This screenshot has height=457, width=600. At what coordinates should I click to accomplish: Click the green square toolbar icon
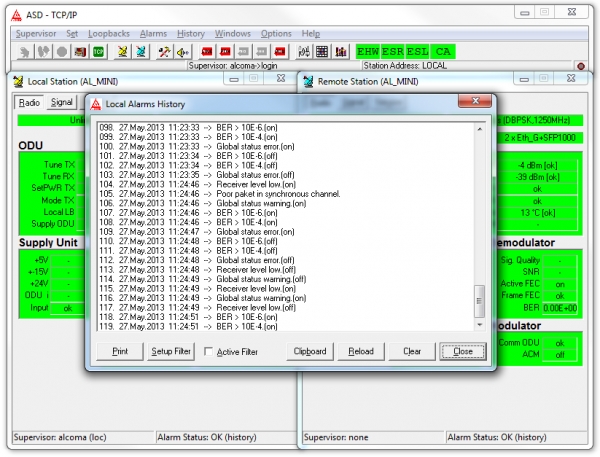pos(99,51)
